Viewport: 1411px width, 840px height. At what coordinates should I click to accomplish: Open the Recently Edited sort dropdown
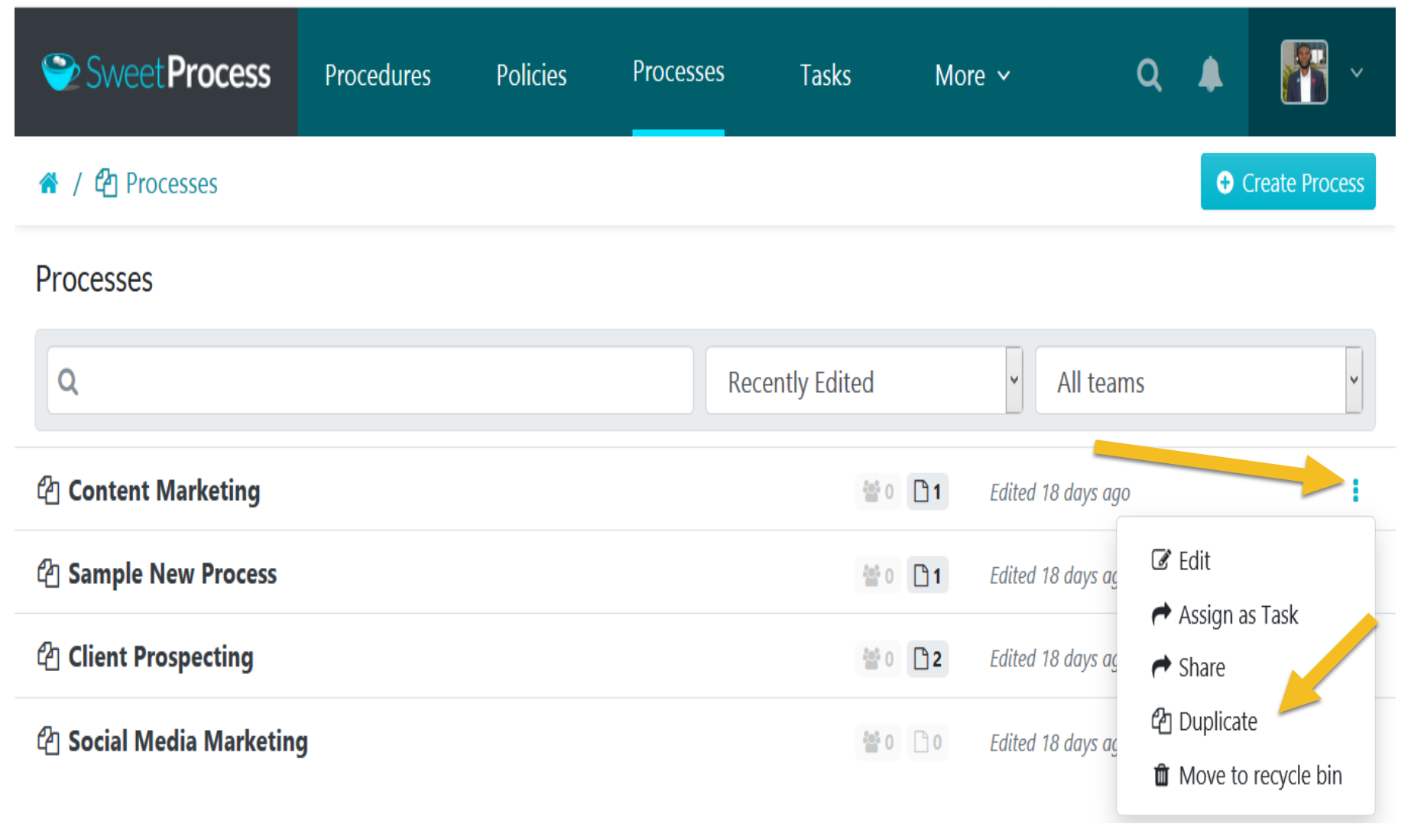(864, 381)
